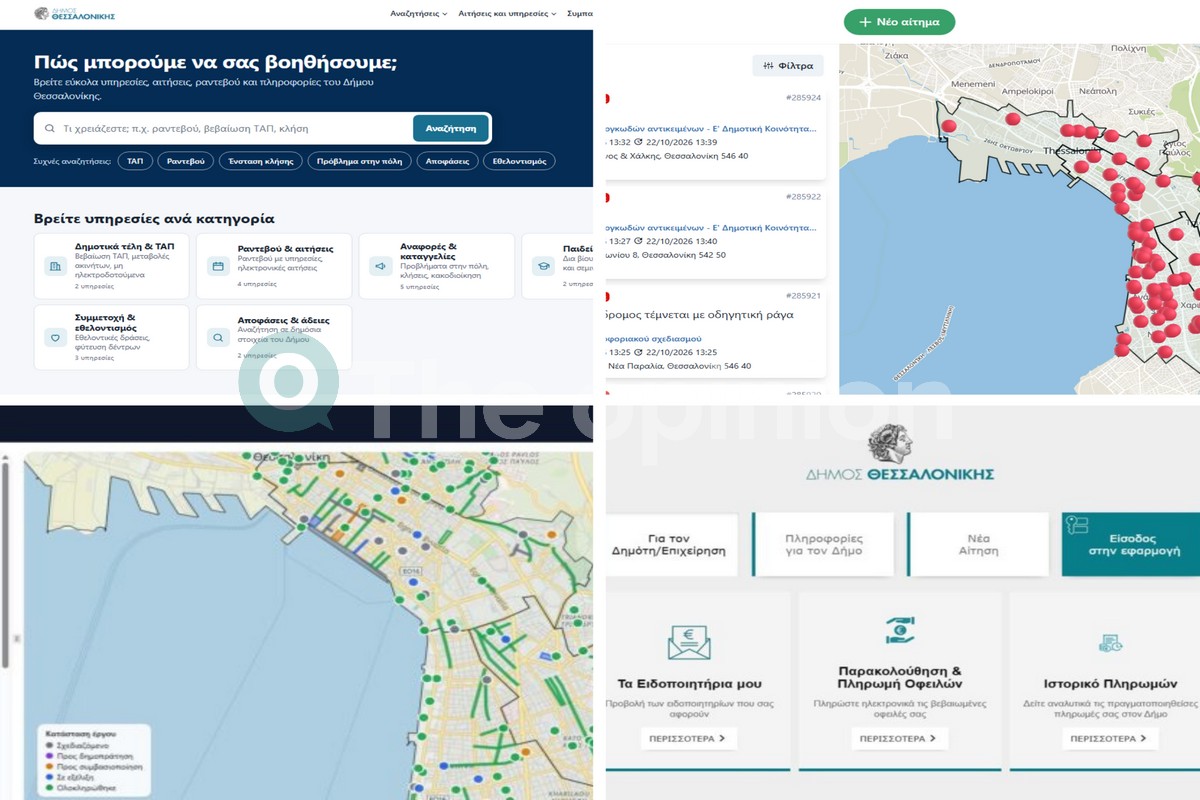Image resolution: width=1200 pixels, height=800 pixels.
Task: Expand the Αιτήσεις και υπηρεσίες dropdown
Action: (508, 14)
